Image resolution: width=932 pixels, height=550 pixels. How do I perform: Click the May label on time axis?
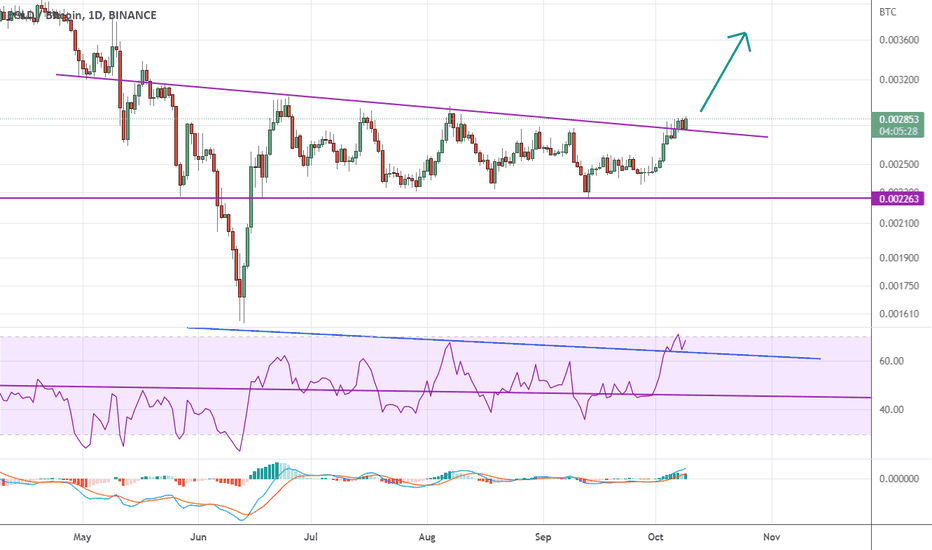[82, 537]
